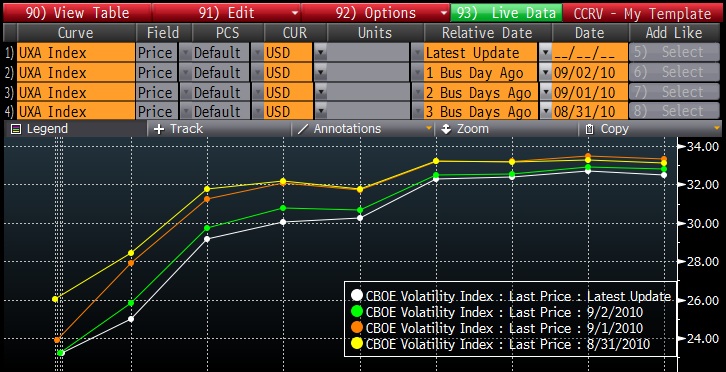Click white legend swatch for Latest Update
The image size is (726, 372).
click(357, 295)
